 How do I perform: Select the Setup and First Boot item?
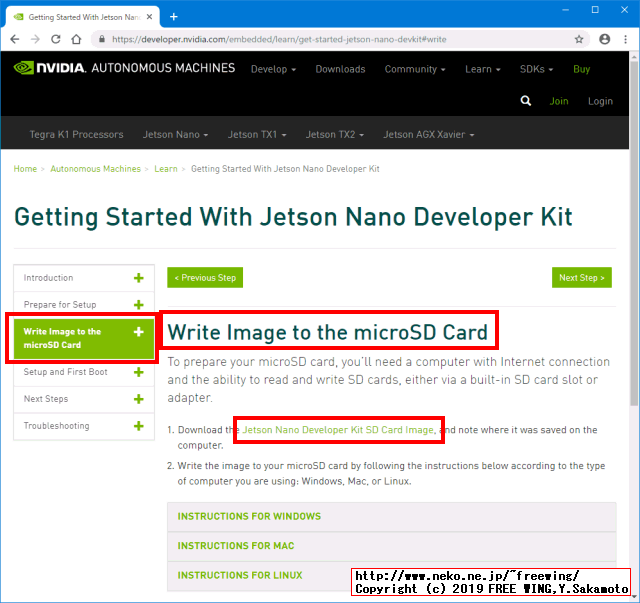tap(84, 372)
